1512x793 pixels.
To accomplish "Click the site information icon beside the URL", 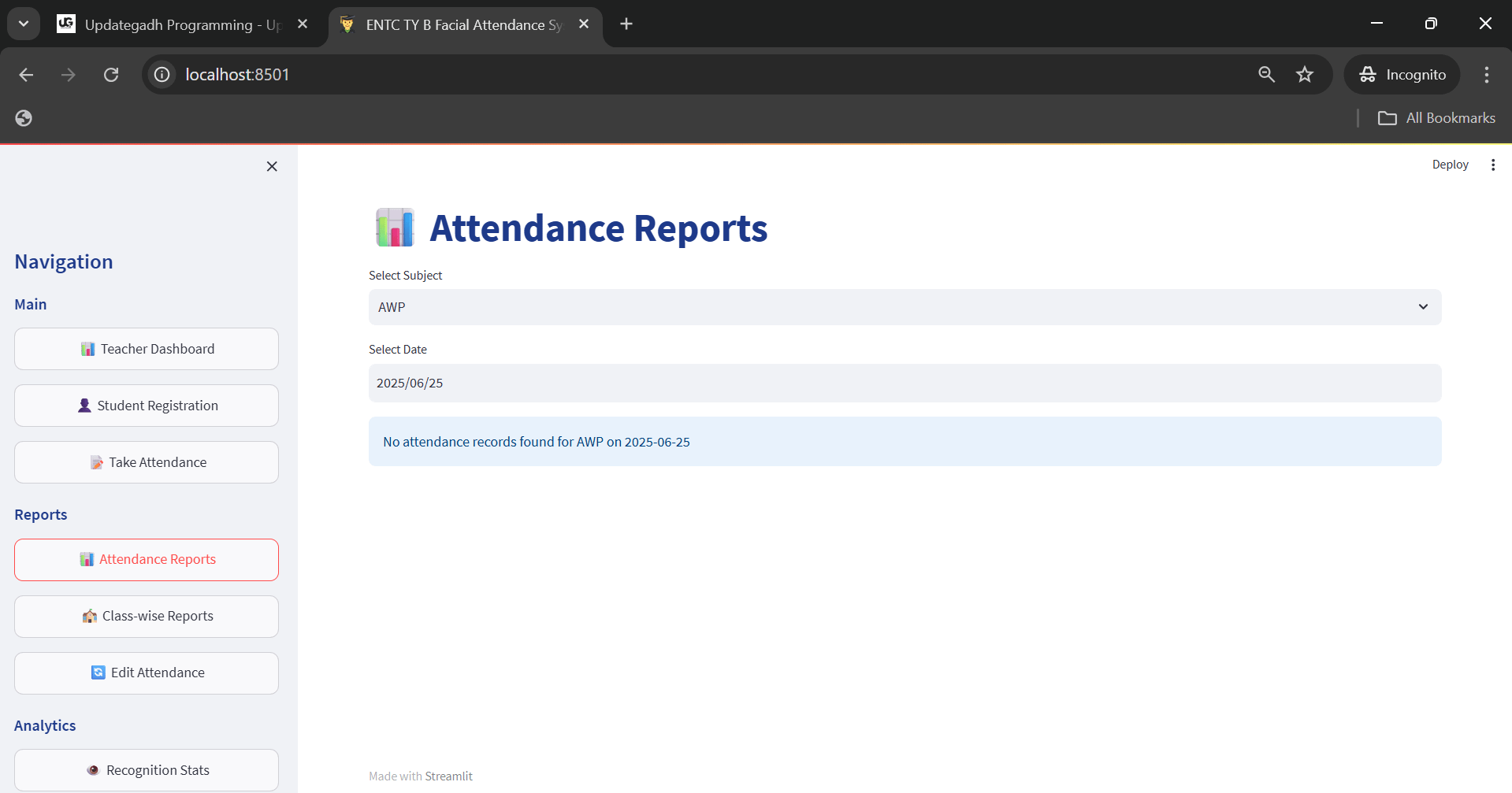I will point(162,75).
